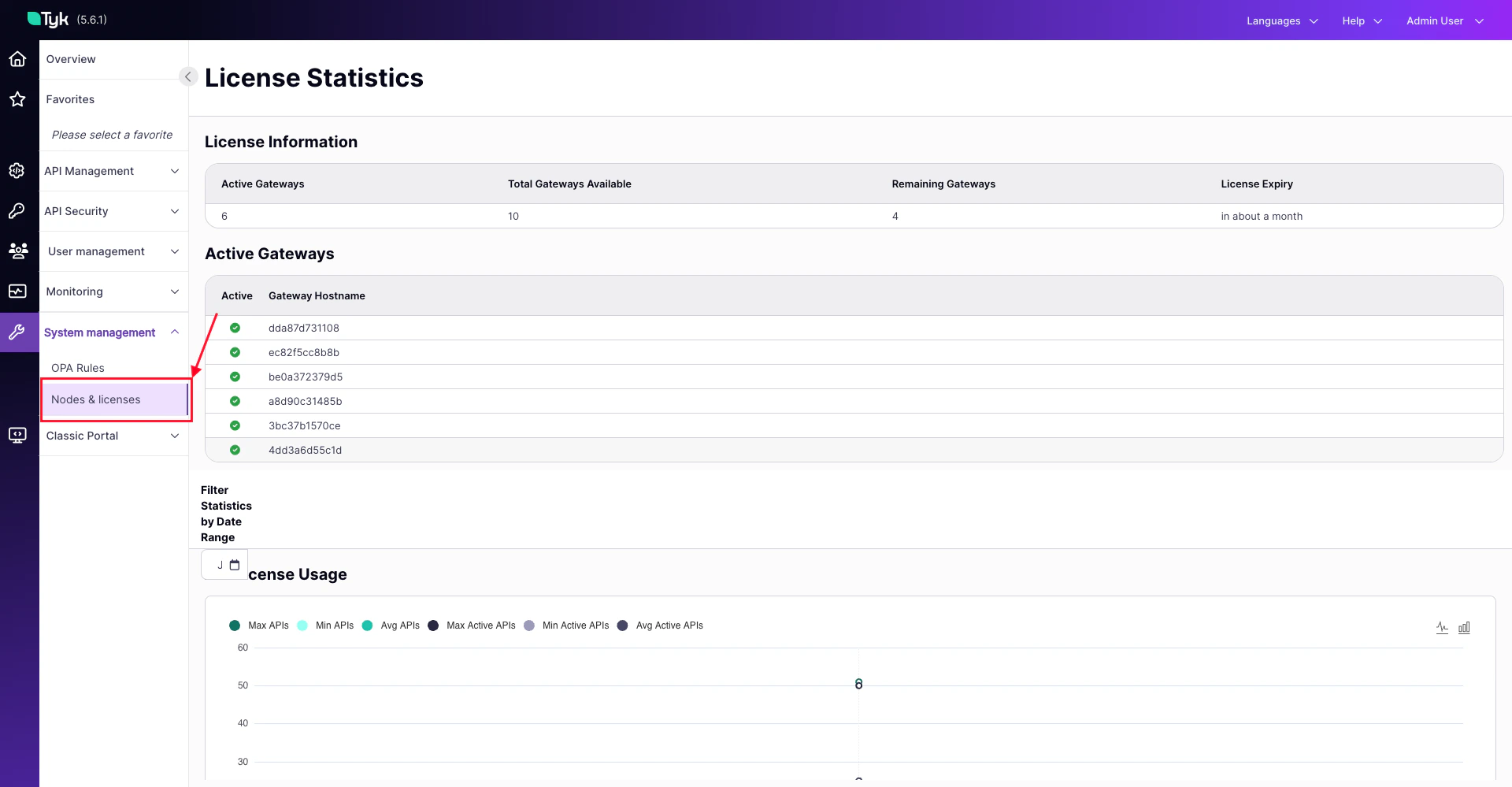Toggle the Max APIs series in the legend
The height and width of the screenshot is (787, 1512).
[234, 625]
